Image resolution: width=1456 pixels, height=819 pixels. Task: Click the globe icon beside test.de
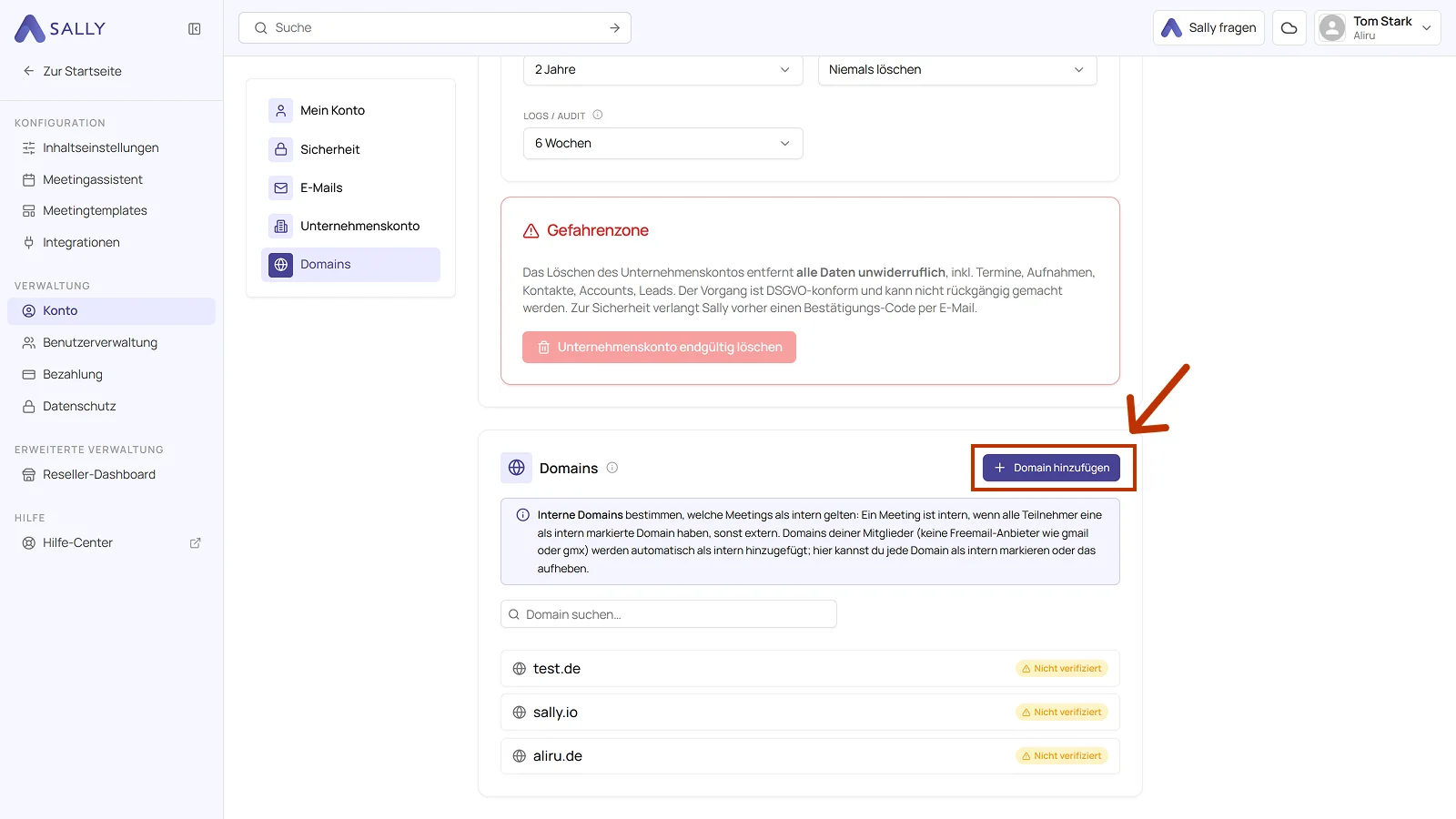520,669
